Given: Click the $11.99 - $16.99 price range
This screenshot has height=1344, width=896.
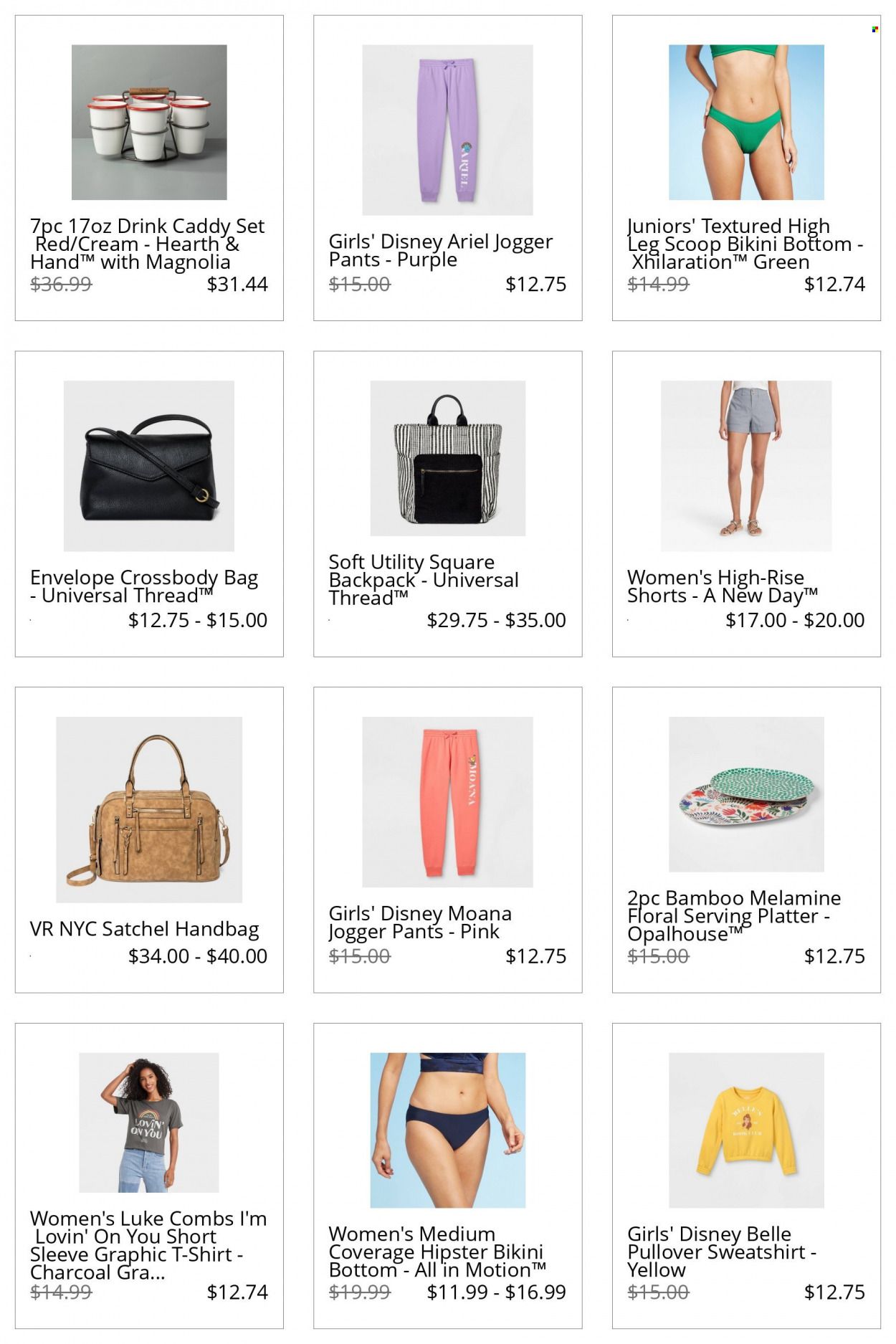Looking at the screenshot, I should [496, 1292].
